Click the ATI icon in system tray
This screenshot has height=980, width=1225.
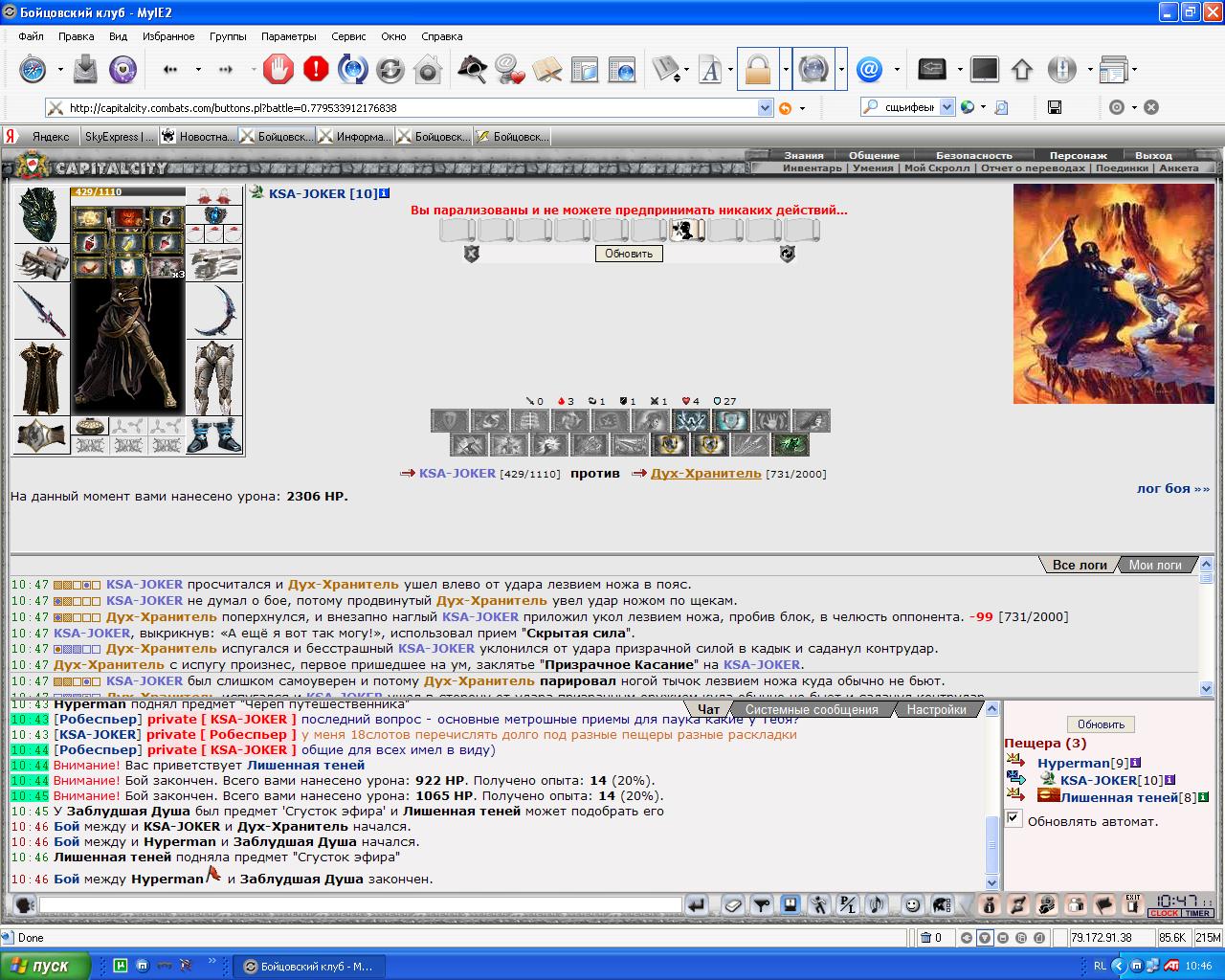1170,966
